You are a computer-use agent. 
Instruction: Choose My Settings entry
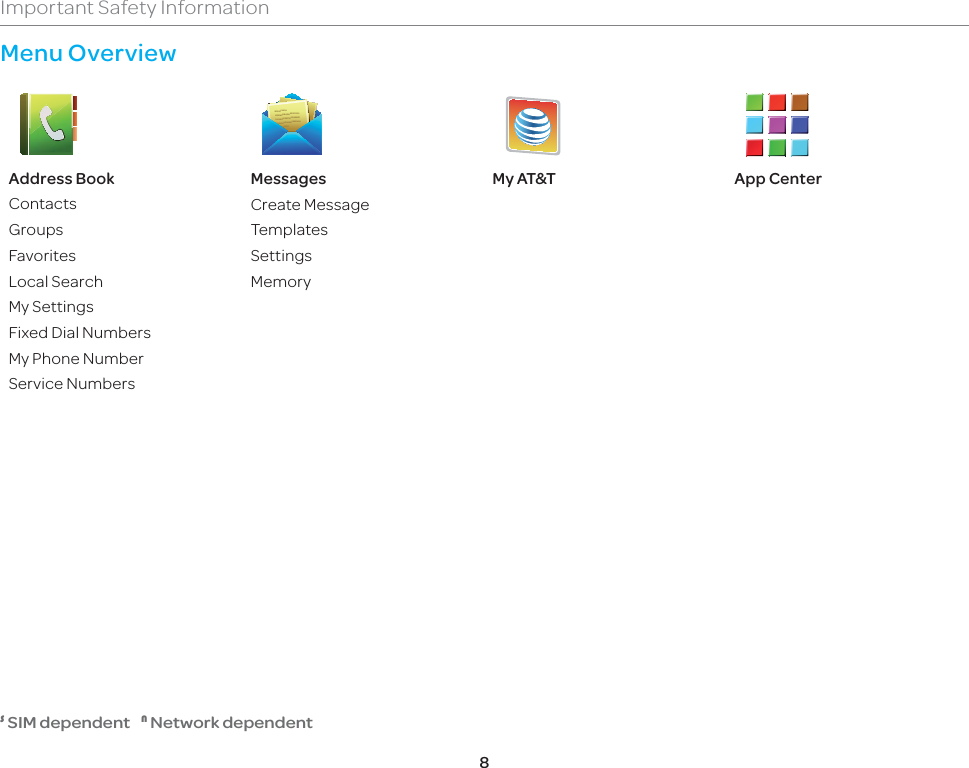(x=51, y=307)
